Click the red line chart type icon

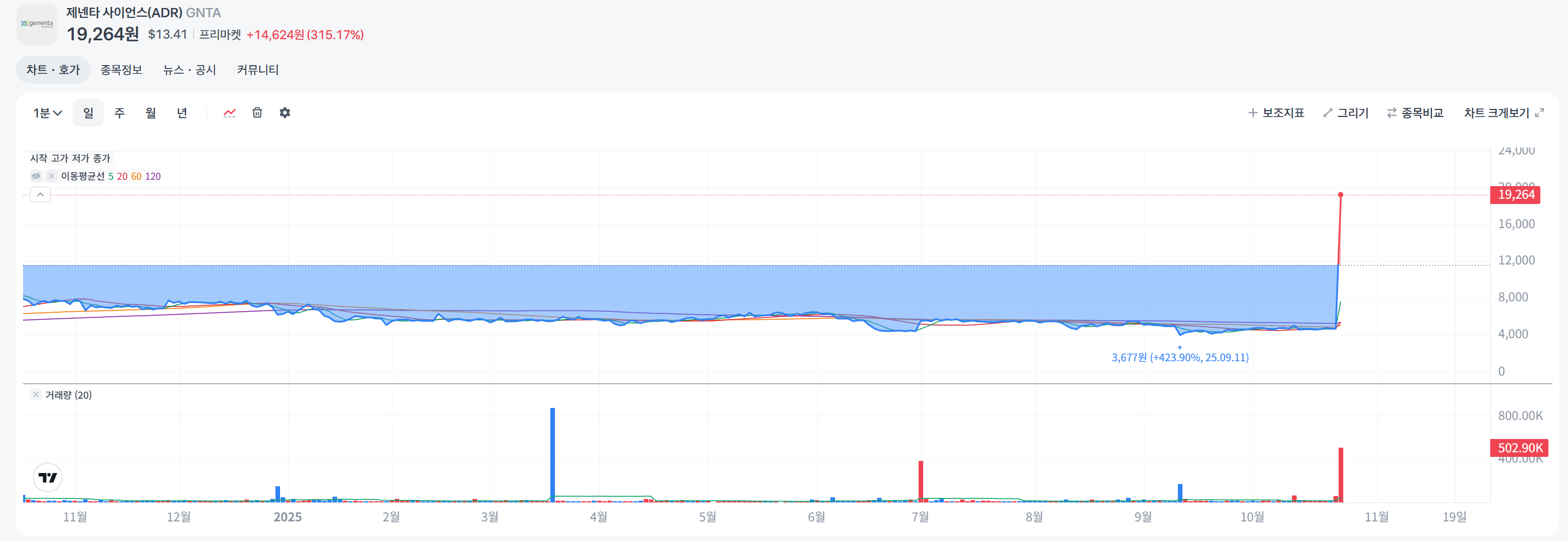(x=229, y=113)
